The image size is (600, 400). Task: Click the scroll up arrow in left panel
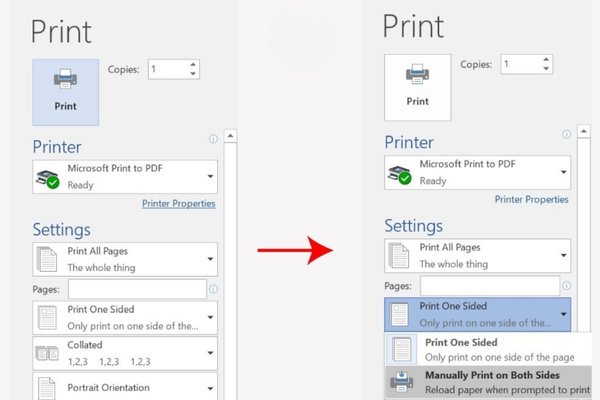[x=229, y=136]
